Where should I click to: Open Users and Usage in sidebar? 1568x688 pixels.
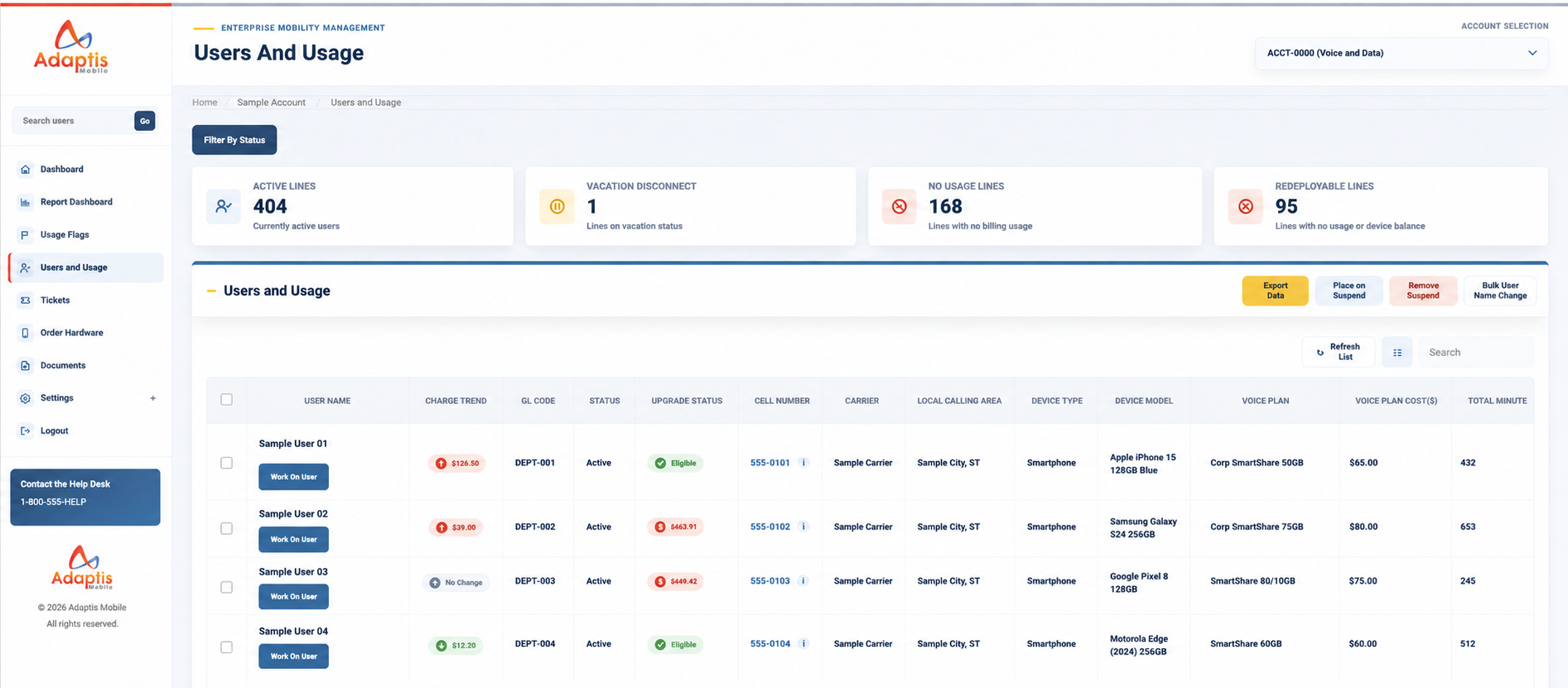click(86, 267)
